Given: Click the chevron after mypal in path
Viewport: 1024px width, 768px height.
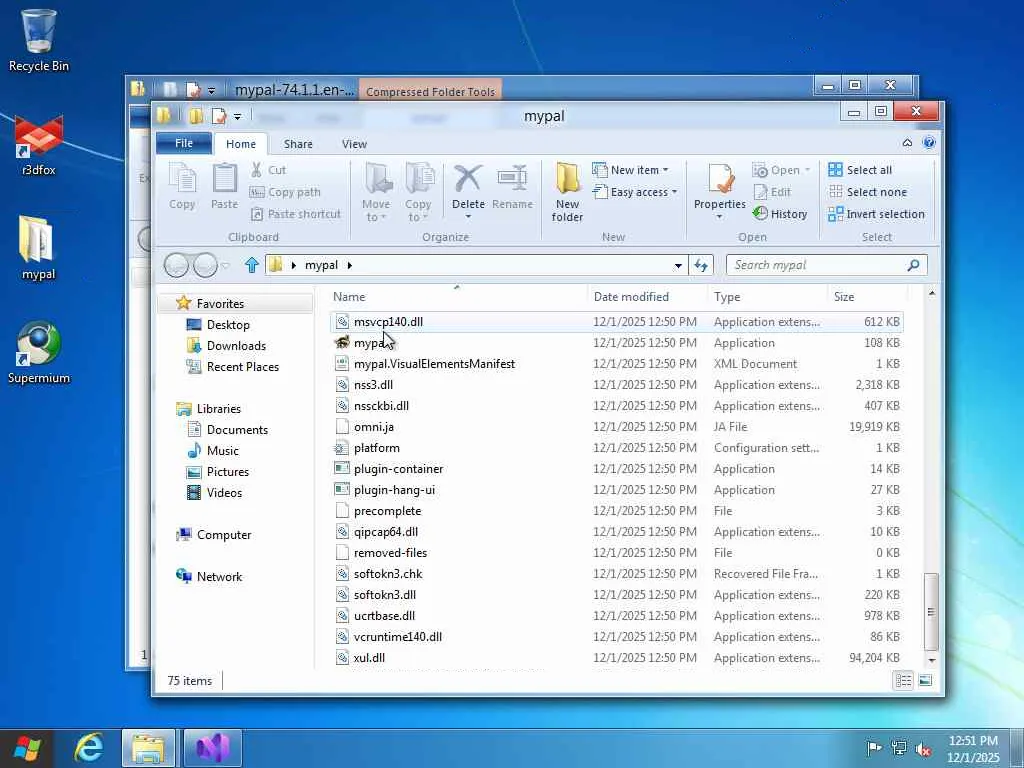Looking at the screenshot, I should tap(350, 265).
